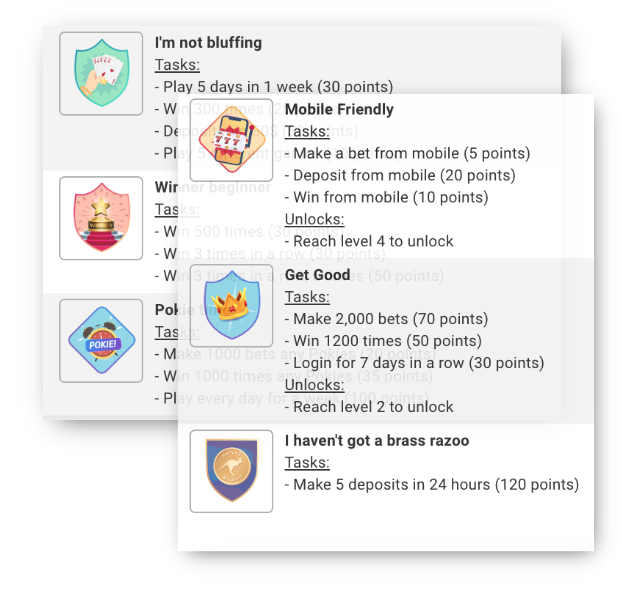The height and width of the screenshot is (592, 620).
Task: Click the playing cards shield badge icon
Action: 101,74
